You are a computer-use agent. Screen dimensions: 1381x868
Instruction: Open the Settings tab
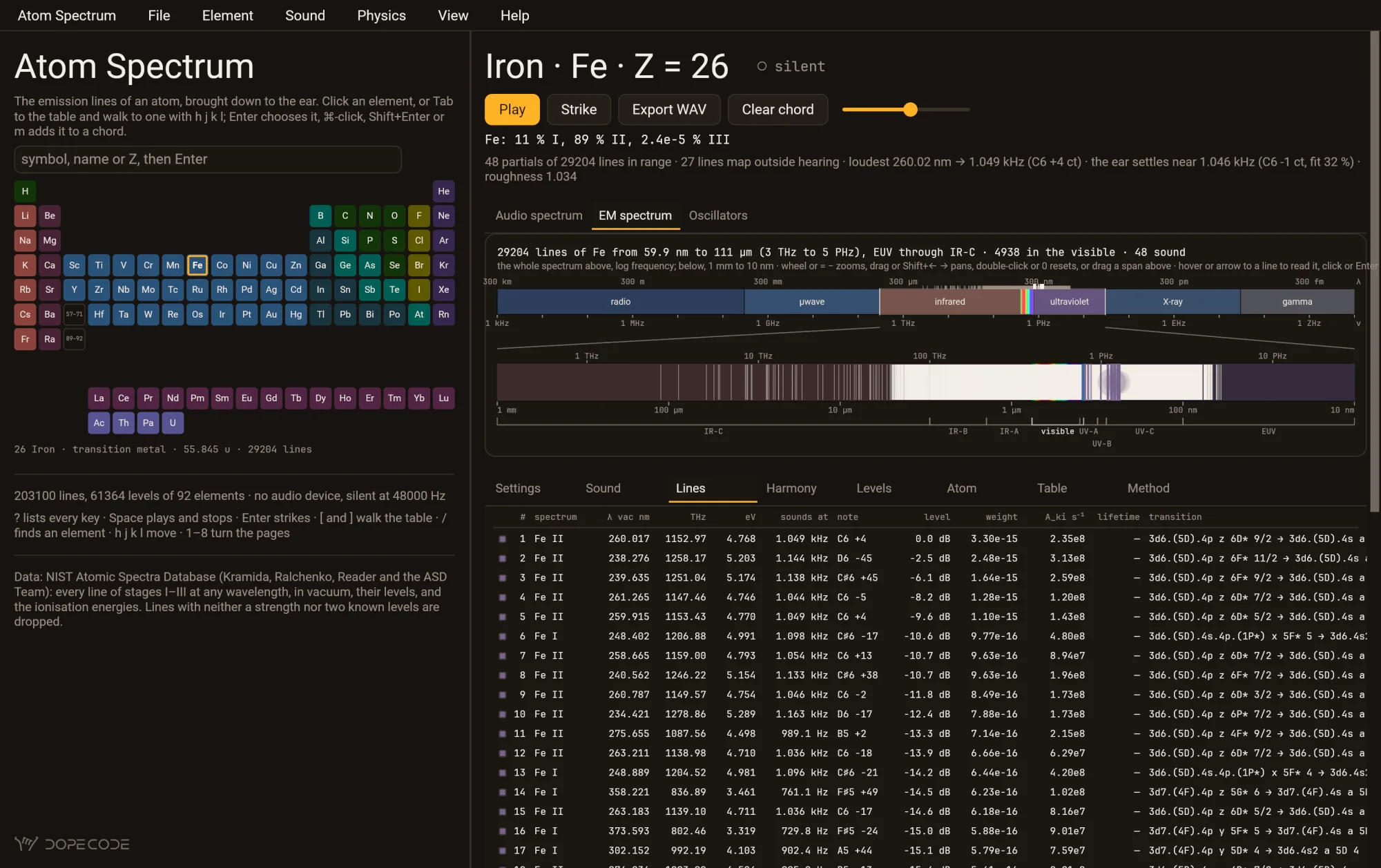pos(518,488)
